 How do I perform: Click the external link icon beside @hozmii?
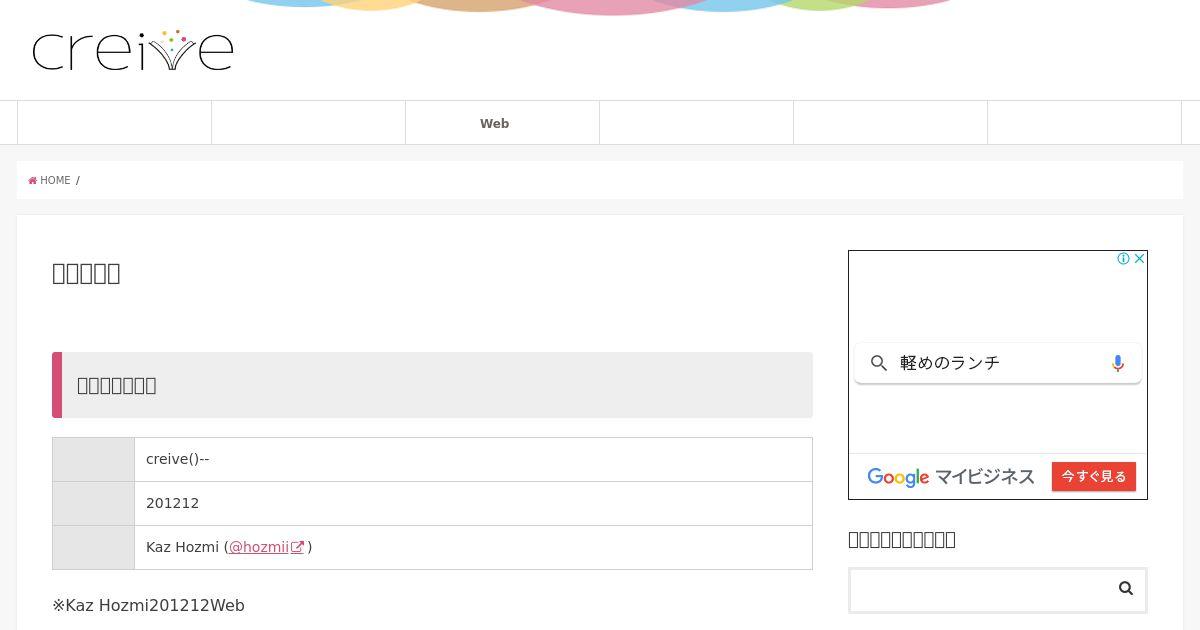click(297, 547)
